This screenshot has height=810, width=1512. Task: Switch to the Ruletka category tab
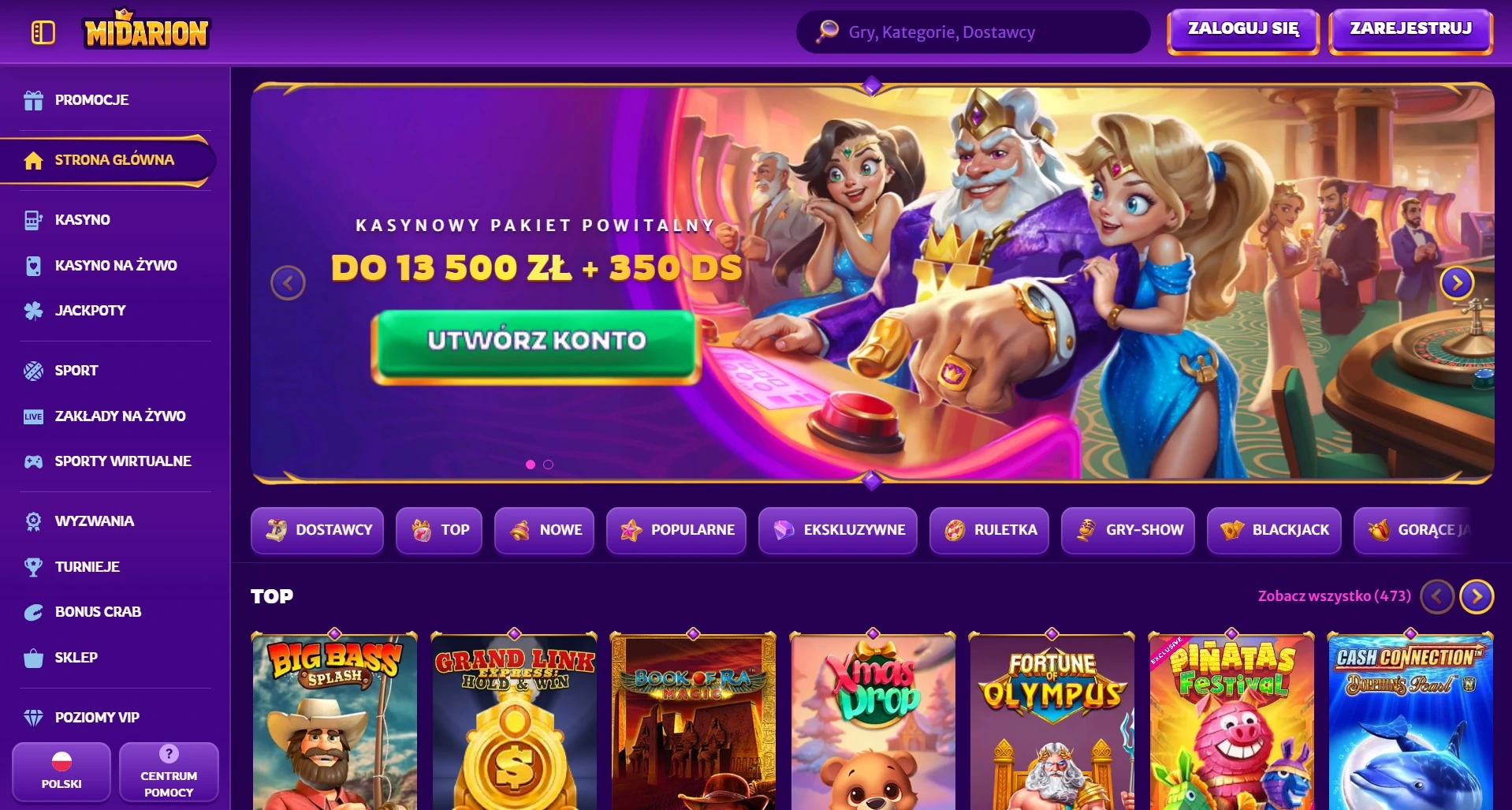click(x=989, y=530)
